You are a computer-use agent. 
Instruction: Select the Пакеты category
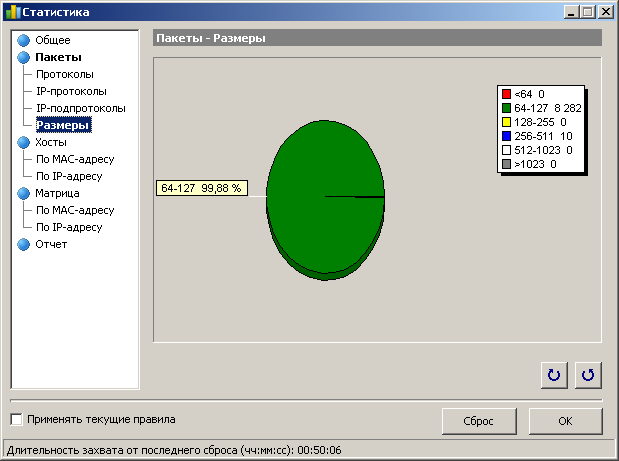point(58,57)
